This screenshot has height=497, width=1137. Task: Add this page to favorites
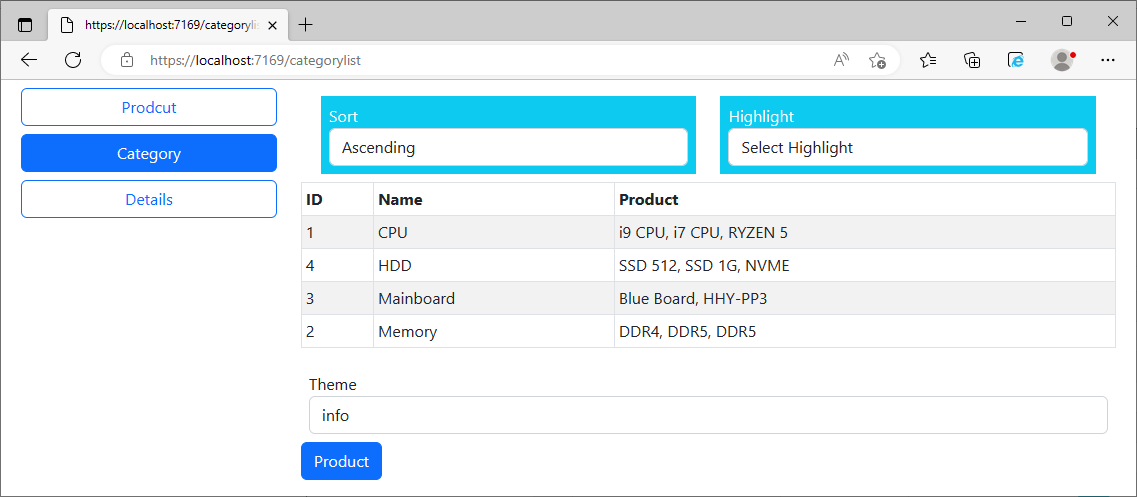coord(877,60)
